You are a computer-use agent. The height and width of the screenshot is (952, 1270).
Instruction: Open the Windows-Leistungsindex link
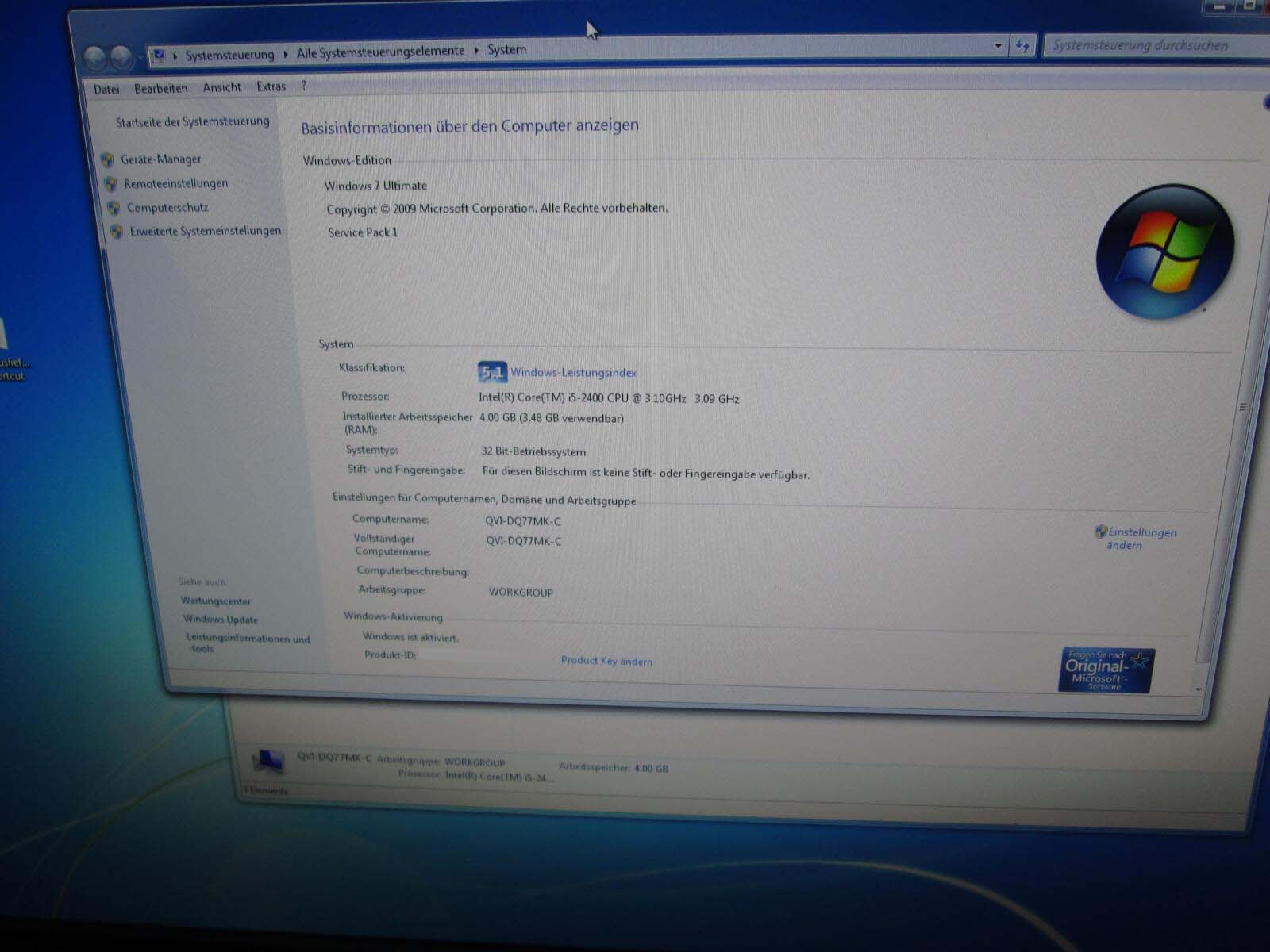point(573,372)
